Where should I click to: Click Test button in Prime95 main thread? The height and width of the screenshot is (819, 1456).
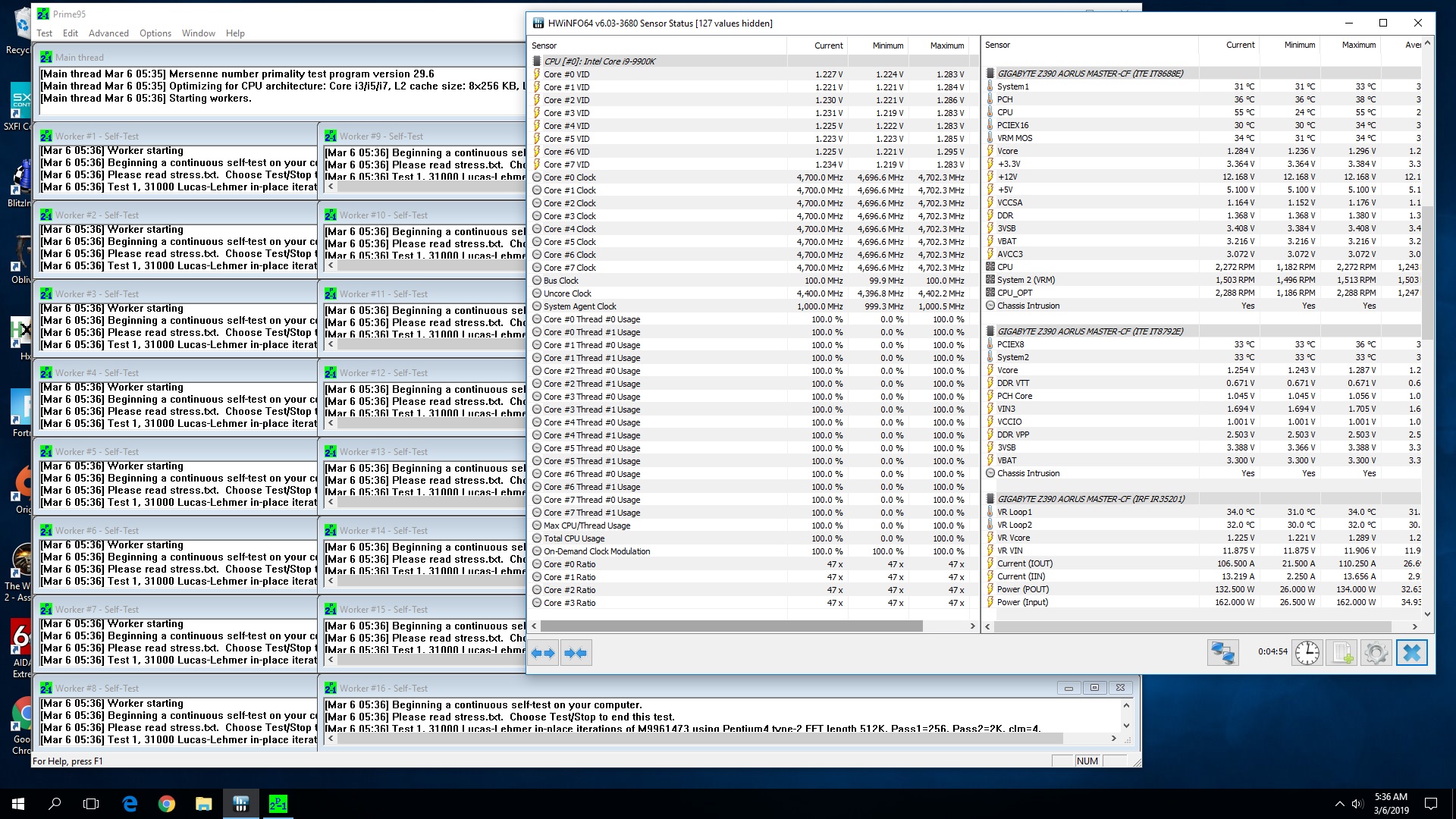(x=44, y=33)
